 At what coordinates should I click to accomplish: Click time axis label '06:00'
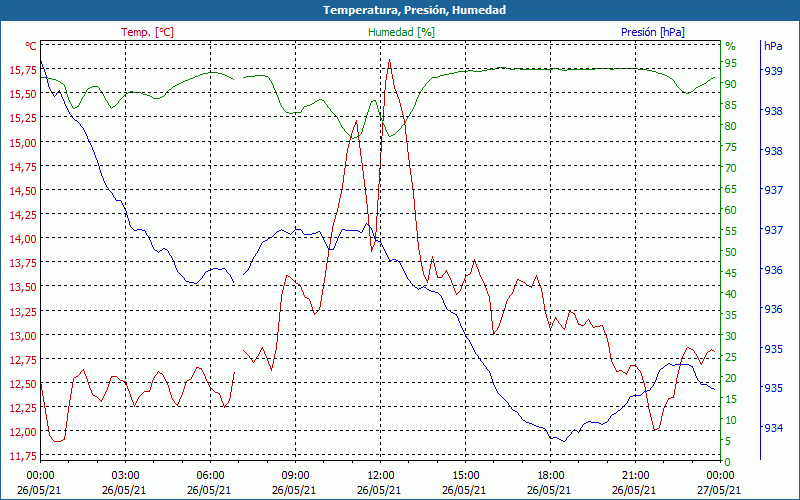pos(210,476)
